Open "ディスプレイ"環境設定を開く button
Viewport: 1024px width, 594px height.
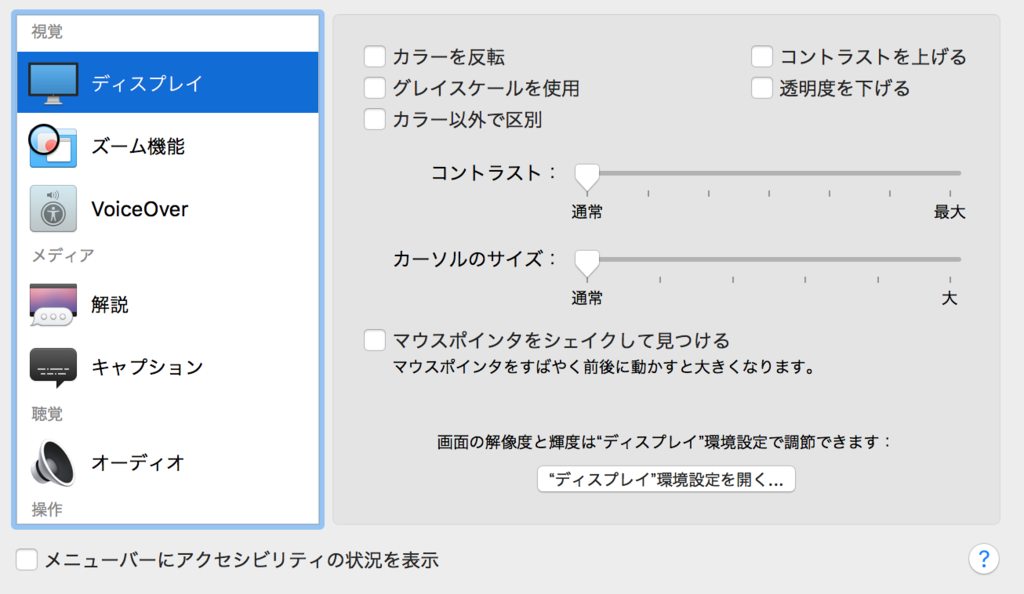click(x=666, y=479)
